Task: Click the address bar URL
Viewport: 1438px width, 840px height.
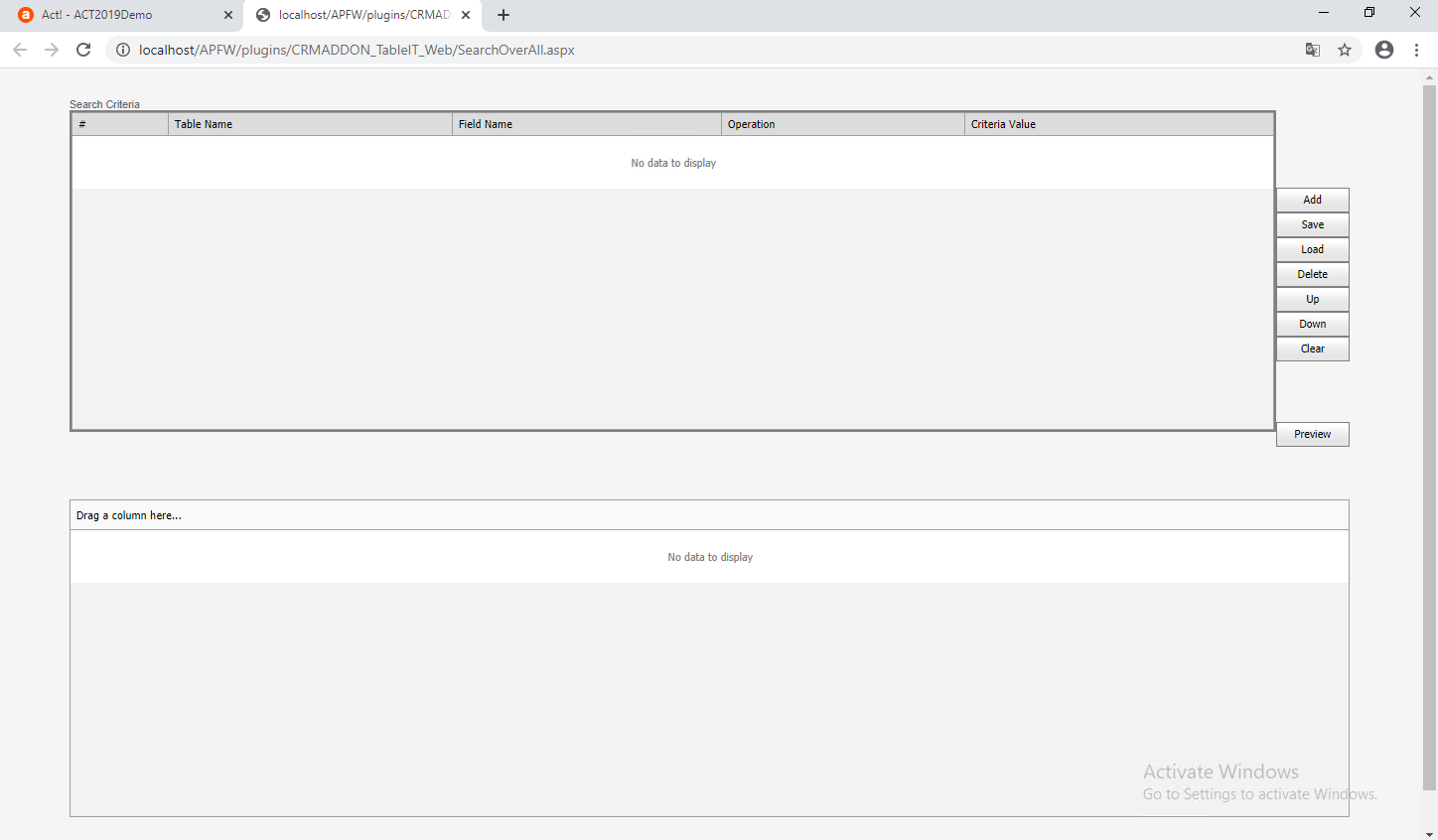Action: coord(357,50)
